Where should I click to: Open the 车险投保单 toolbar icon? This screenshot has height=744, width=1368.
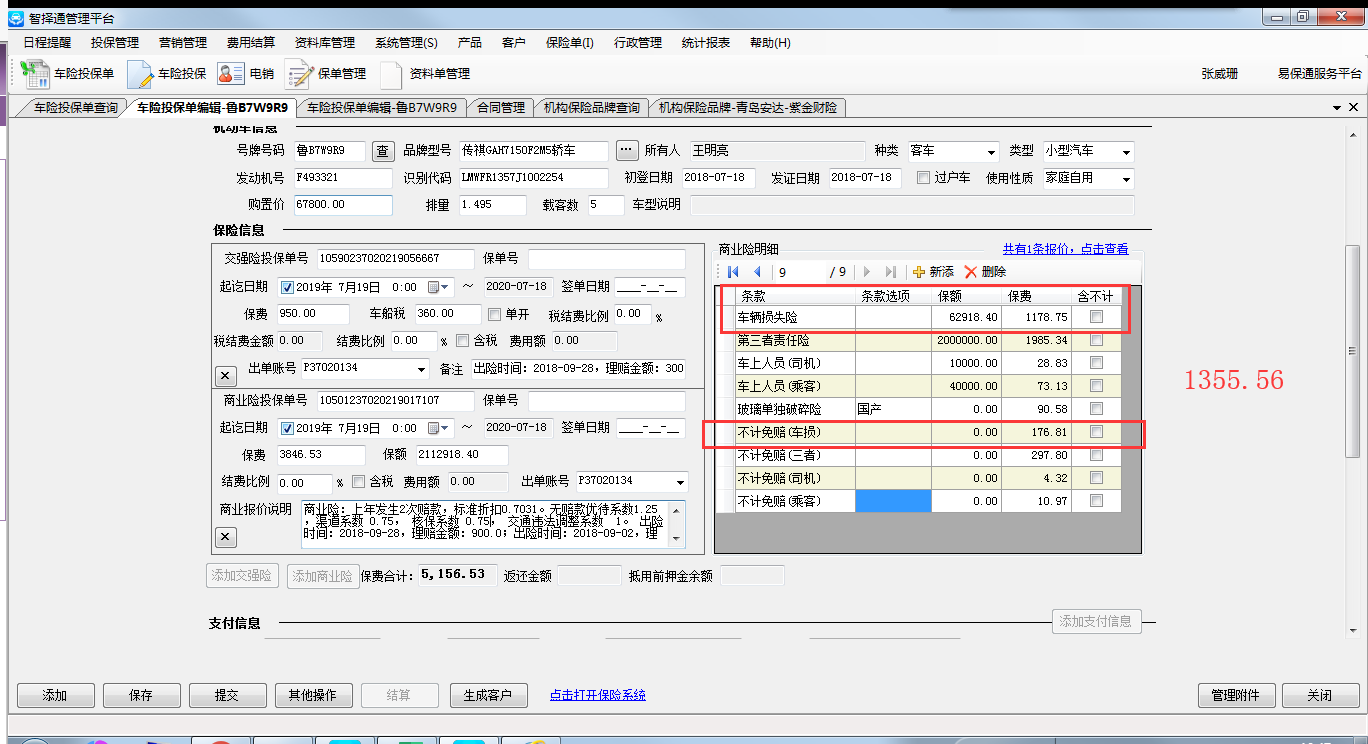point(35,74)
